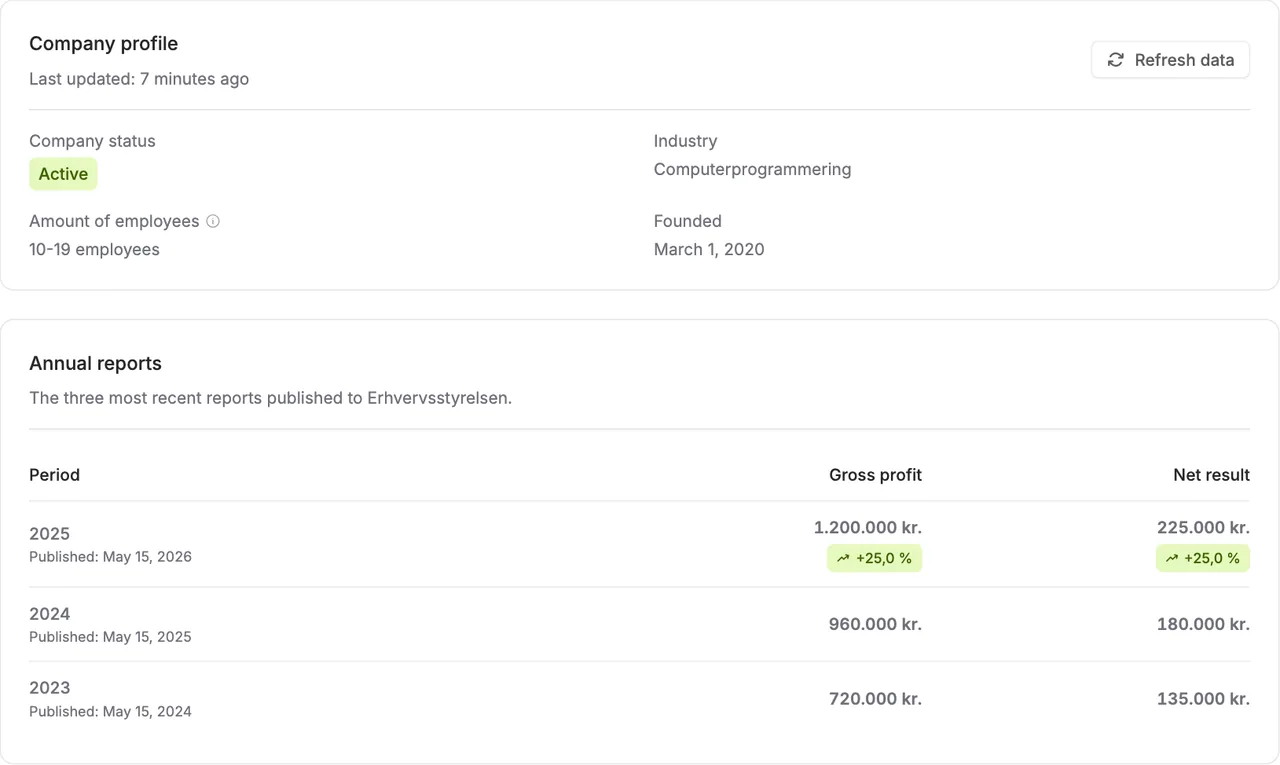The image size is (1280, 765).
Task: Click trend arrow icon under 1.200.000 kr.
Action: [843, 558]
